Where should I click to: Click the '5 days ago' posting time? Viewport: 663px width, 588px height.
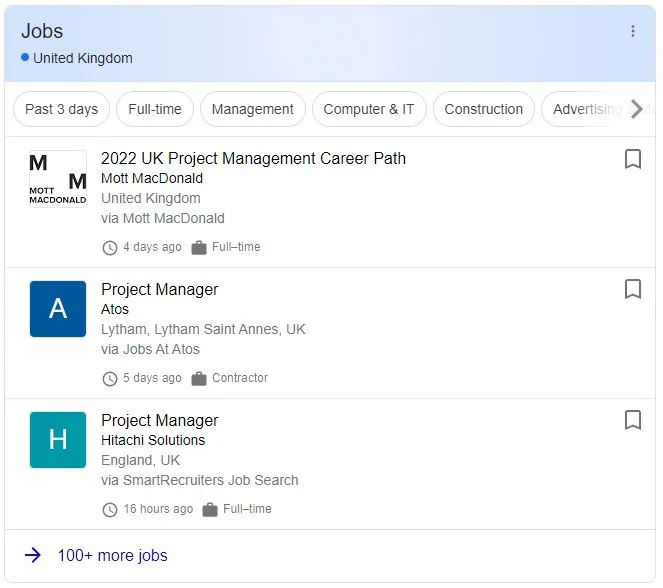pos(152,378)
